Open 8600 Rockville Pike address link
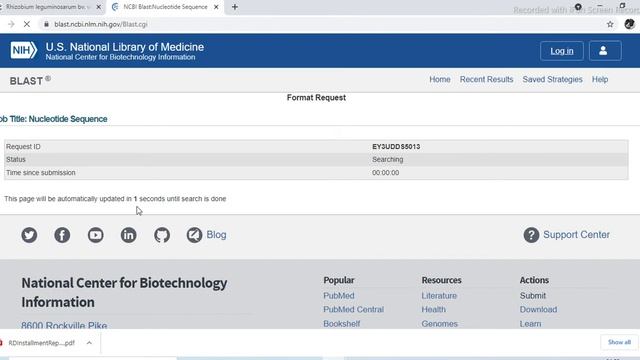The width and height of the screenshot is (640, 360). click(64, 325)
